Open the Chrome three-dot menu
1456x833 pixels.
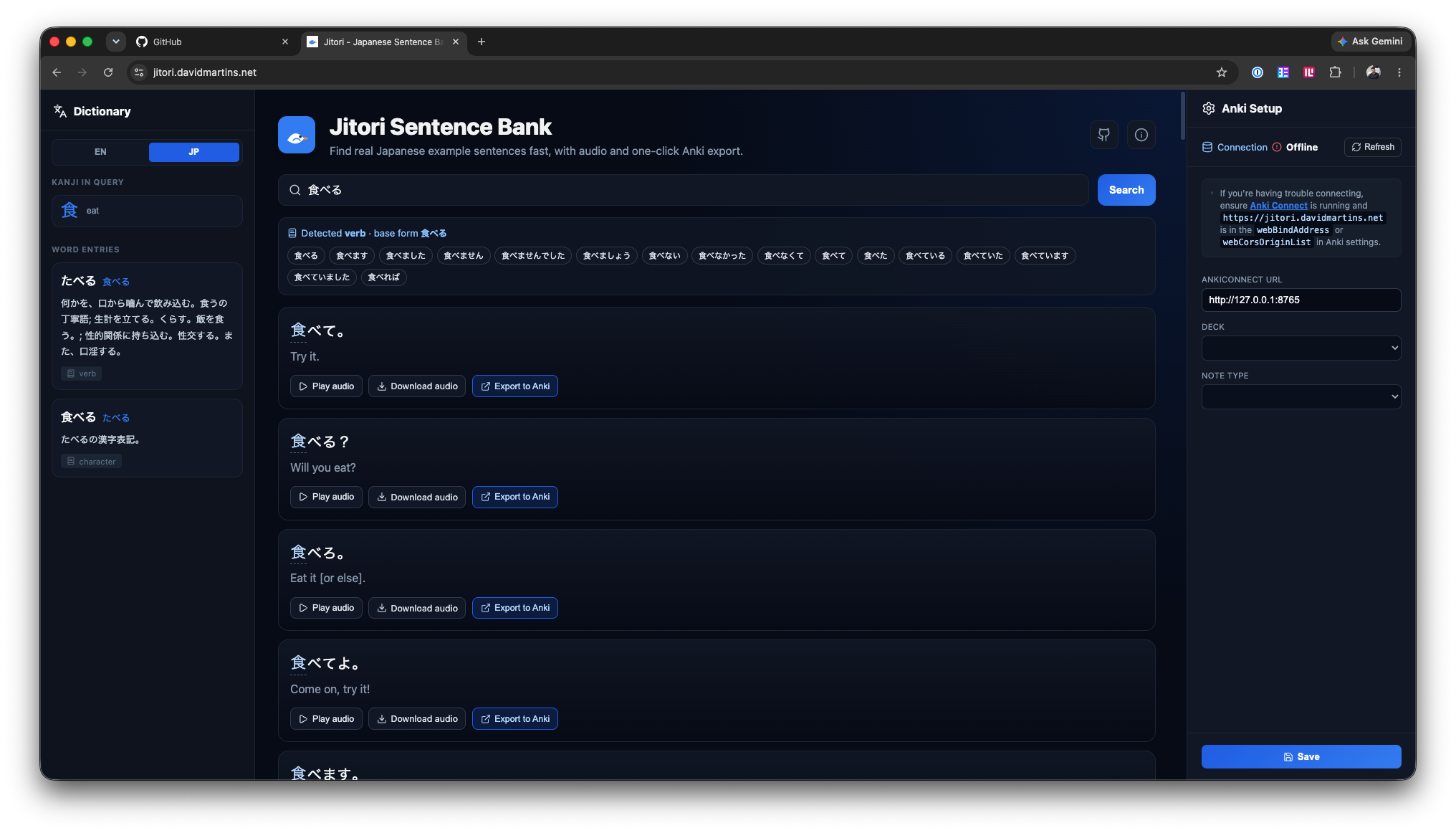(x=1399, y=72)
